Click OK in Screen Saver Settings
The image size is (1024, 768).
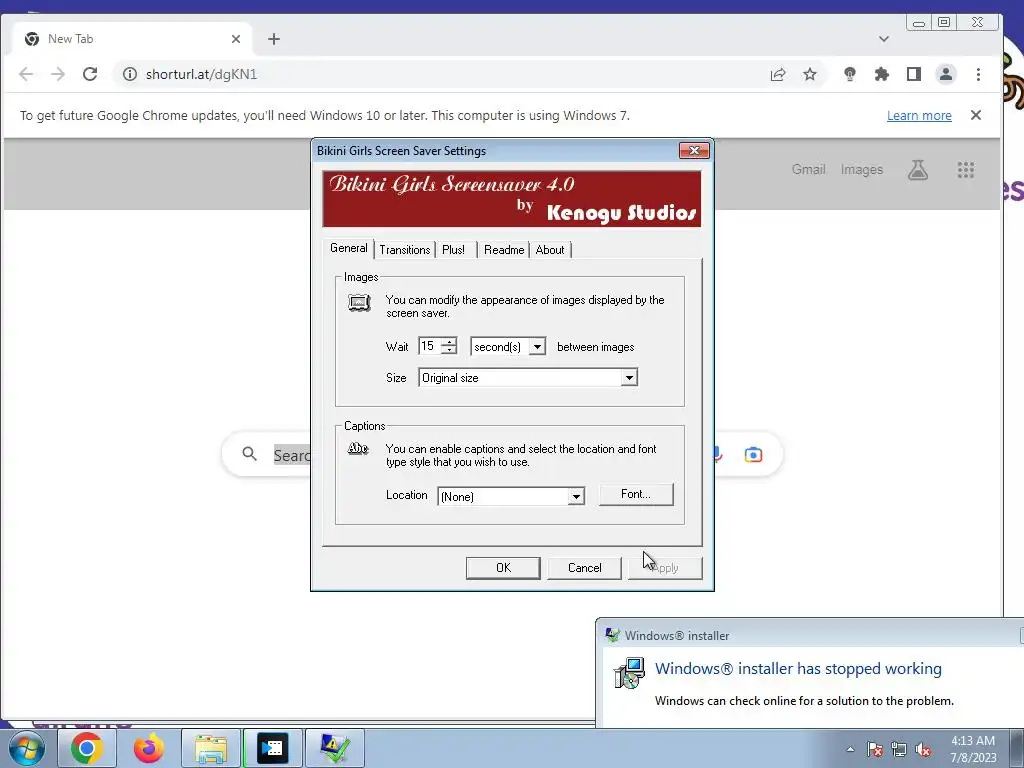tap(503, 568)
